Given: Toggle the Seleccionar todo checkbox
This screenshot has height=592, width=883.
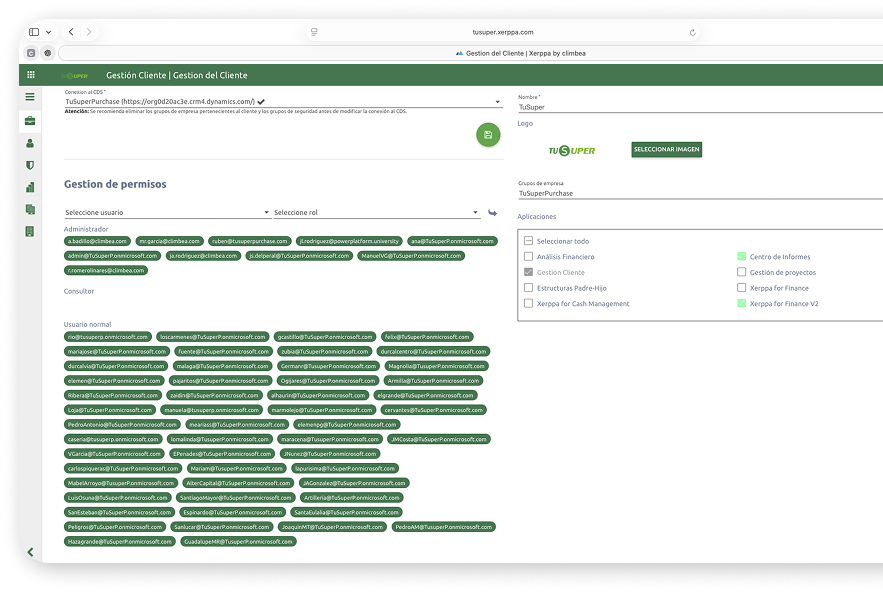Looking at the screenshot, I should point(528,241).
